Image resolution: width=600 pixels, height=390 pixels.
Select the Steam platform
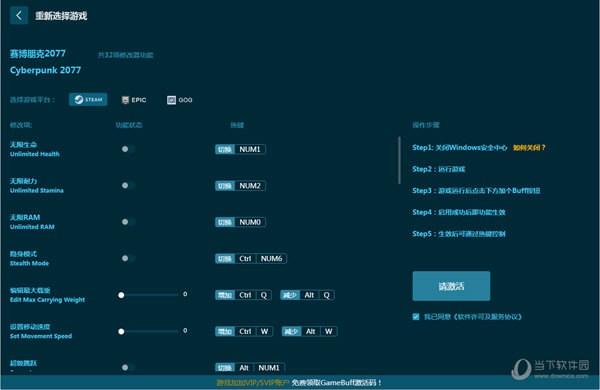tap(88, 100)
